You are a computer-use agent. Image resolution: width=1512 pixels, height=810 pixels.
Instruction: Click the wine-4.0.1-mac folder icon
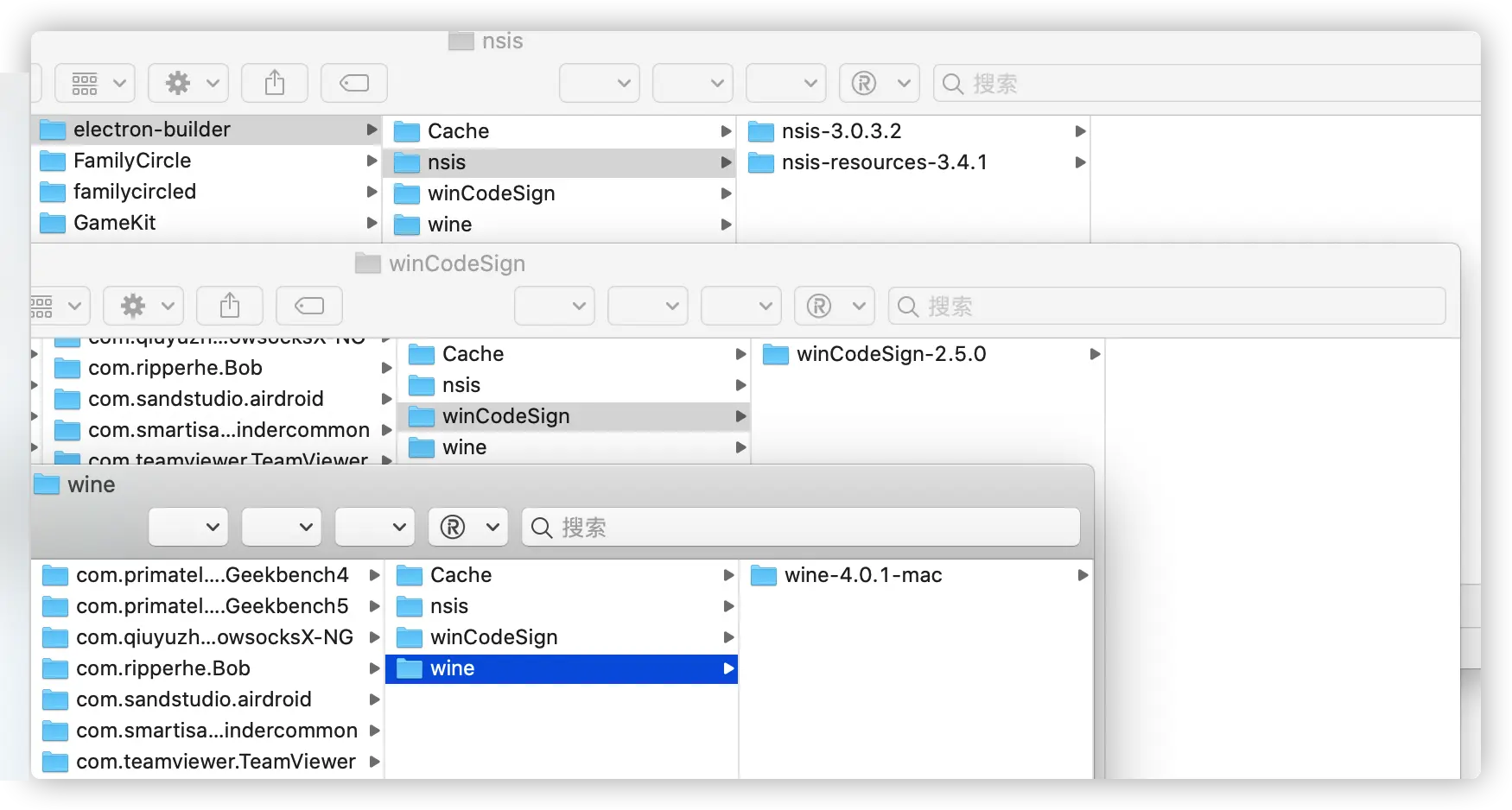[764, 575]
